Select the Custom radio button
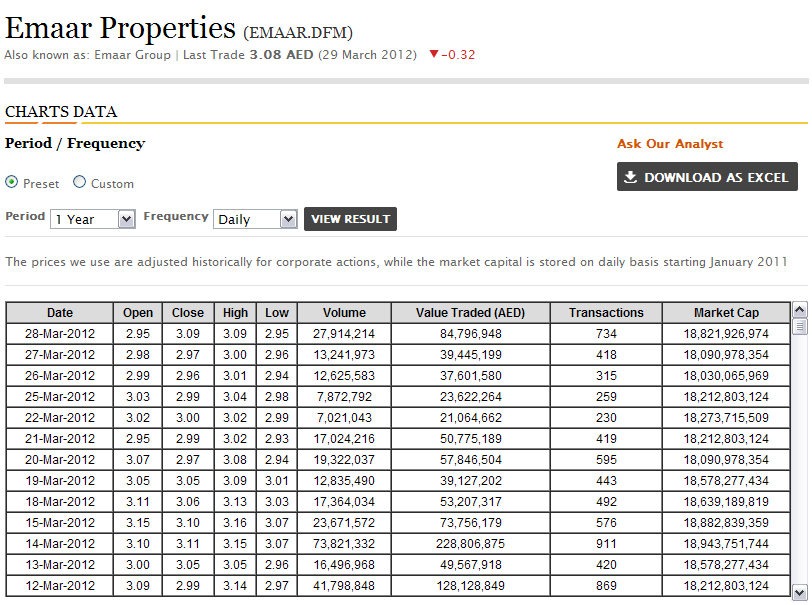 (x=80, y=183)
